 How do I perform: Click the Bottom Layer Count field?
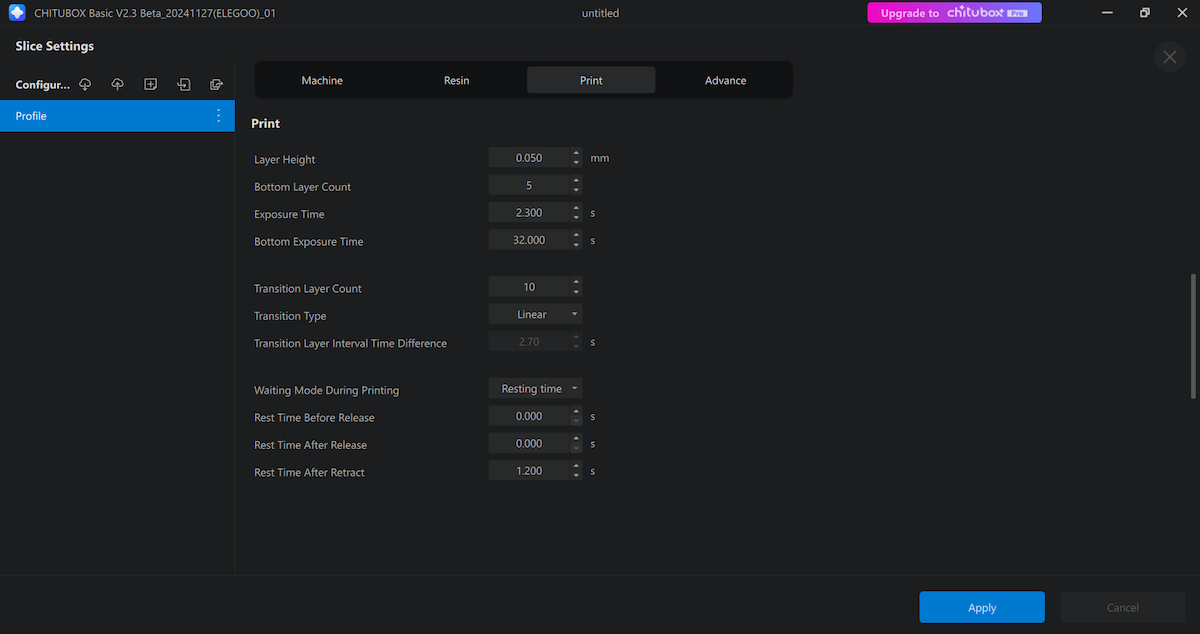[529, 185]
